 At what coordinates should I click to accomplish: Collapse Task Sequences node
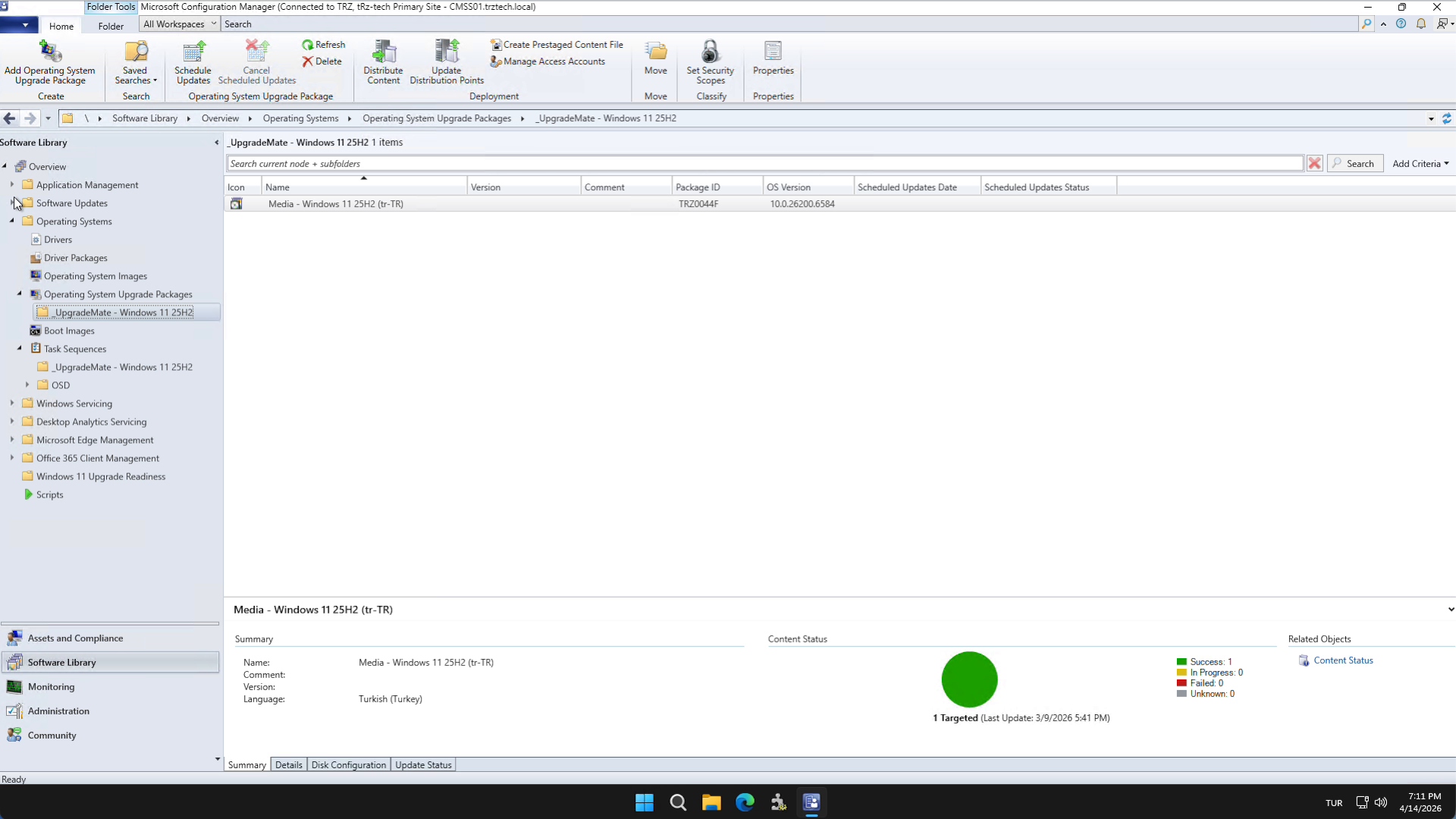coord(20,348)
